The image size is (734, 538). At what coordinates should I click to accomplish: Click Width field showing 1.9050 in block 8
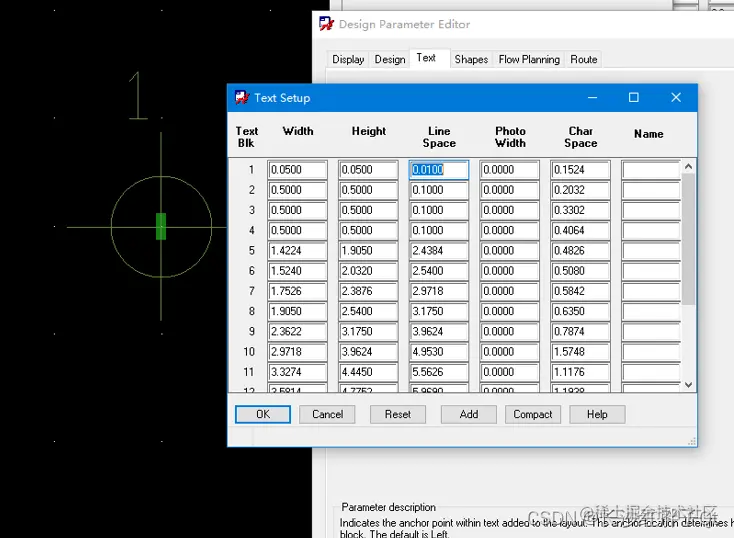coord(298,311)
